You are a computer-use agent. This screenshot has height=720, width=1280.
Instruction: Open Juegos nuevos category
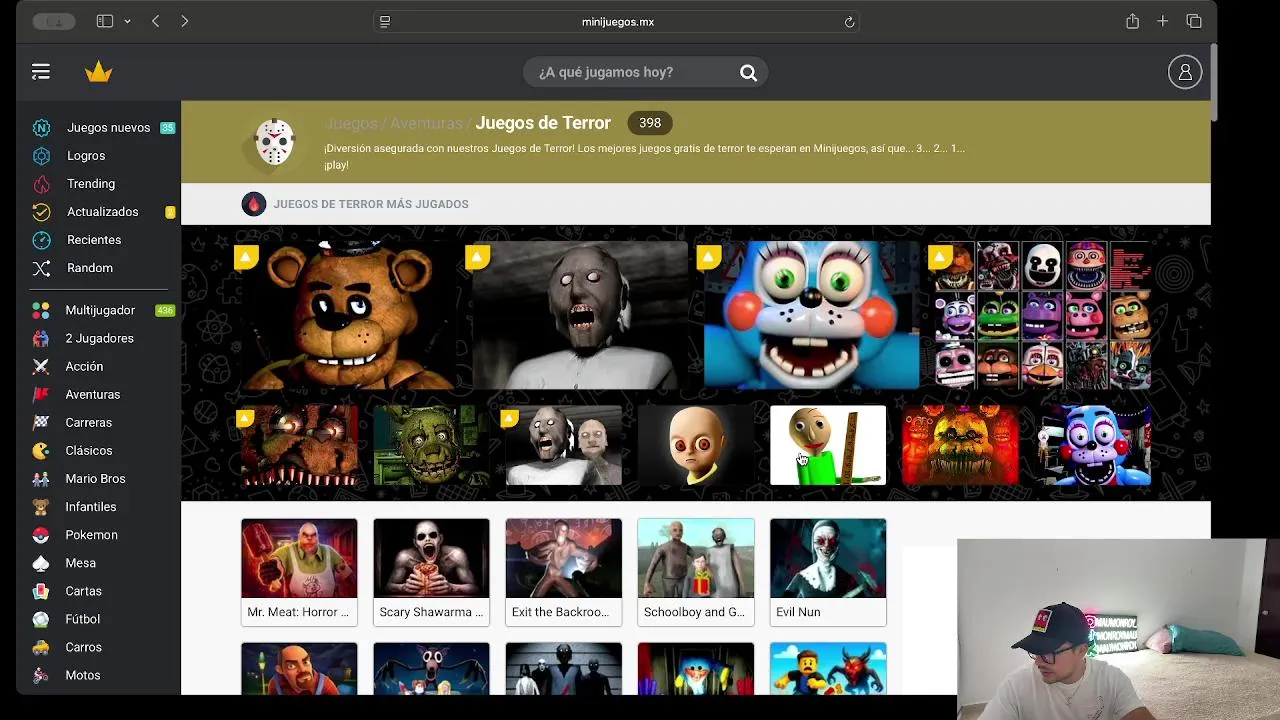coord(108,128)
